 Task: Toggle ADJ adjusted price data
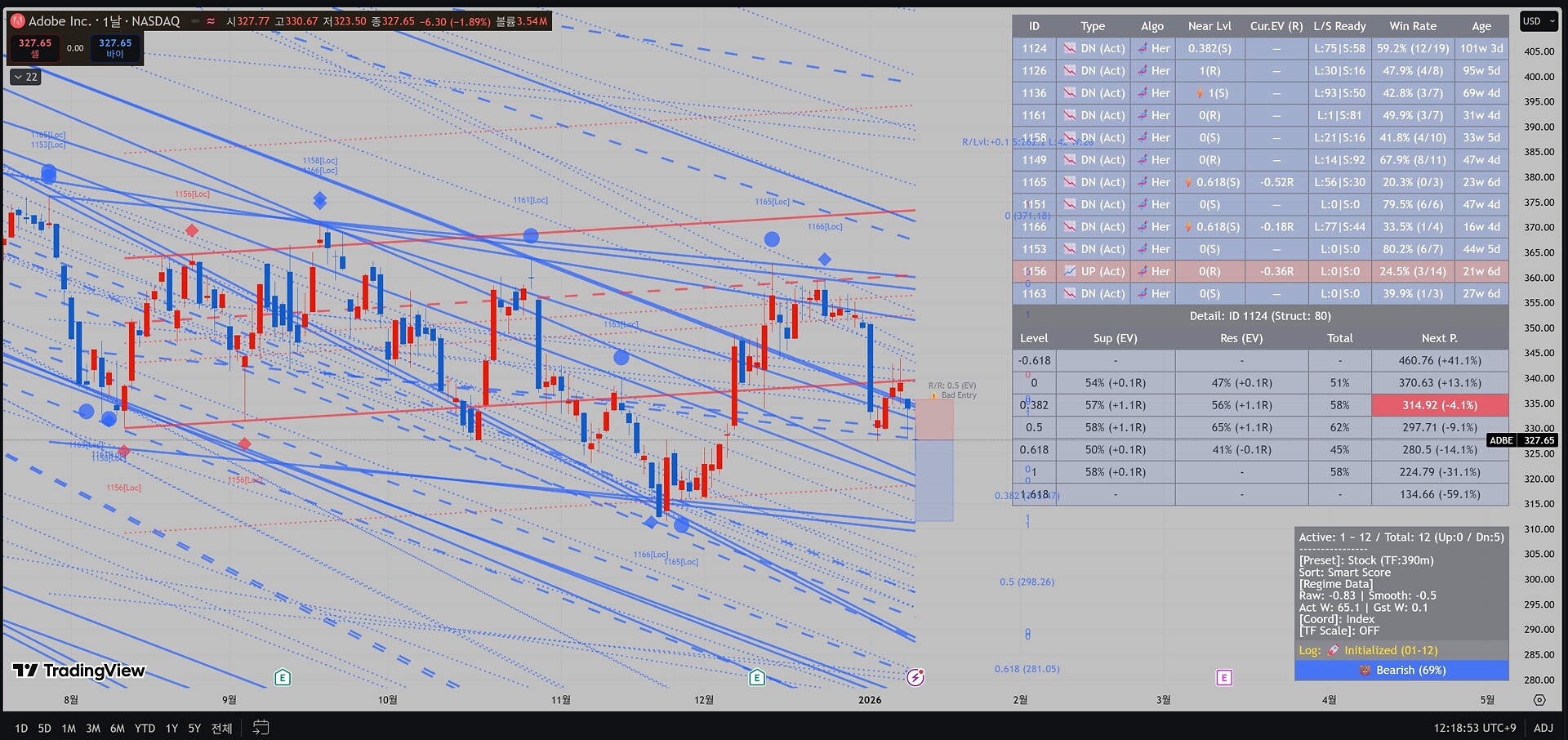click(1543, 728)
